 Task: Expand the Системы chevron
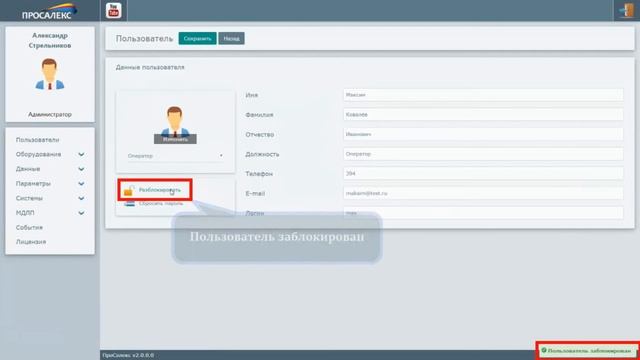pyautogui.click(x=81, y=198)
